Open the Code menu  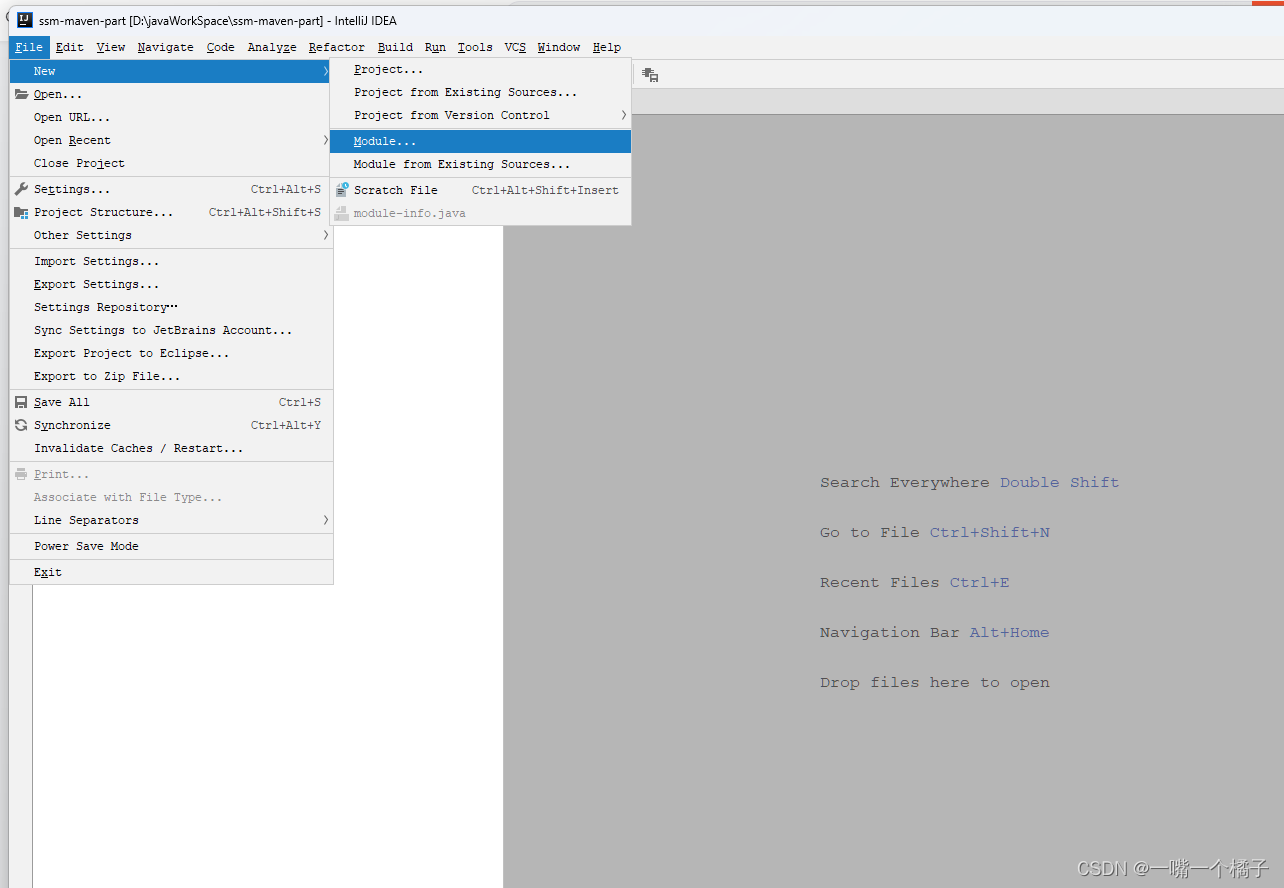(221, 47)
